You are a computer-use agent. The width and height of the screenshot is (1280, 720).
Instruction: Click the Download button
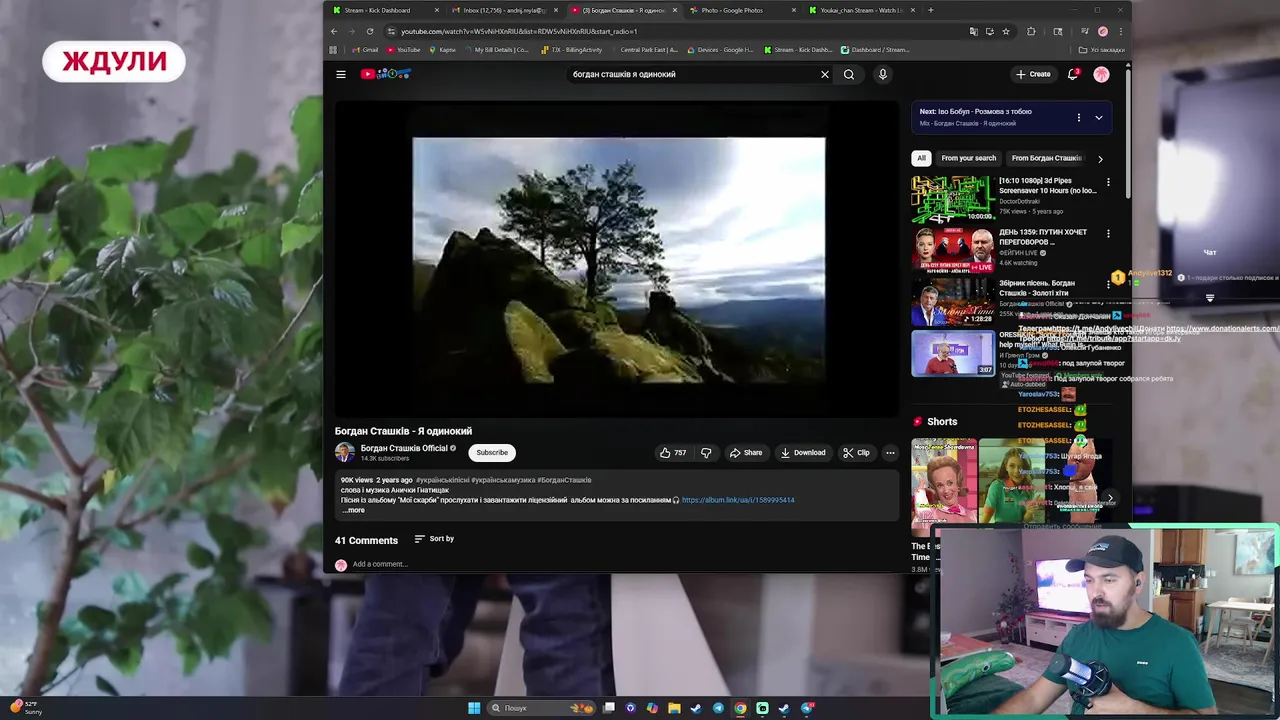pos(803,453)
